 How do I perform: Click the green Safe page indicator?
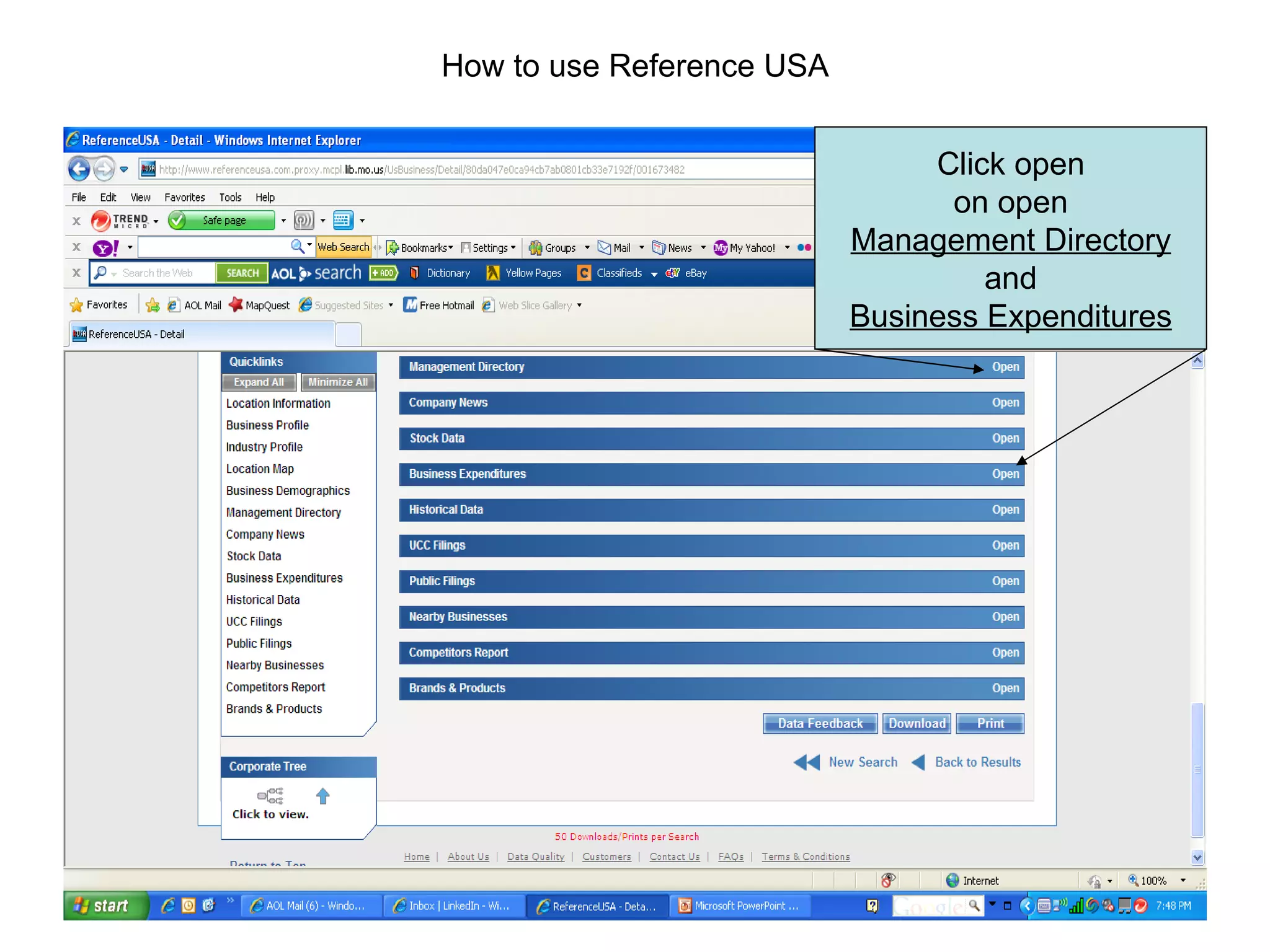pyautogui.click(x=221, y=220)
